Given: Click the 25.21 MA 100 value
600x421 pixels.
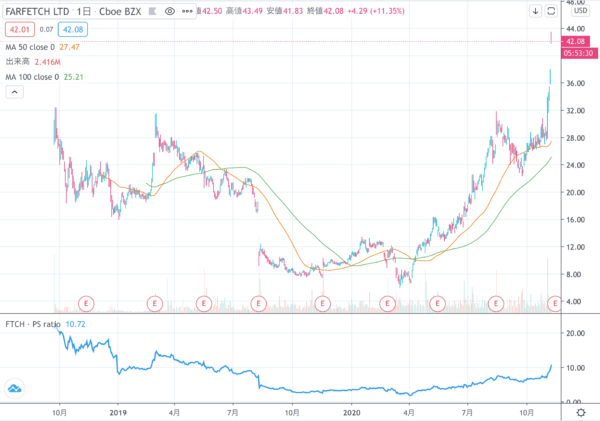Looking at the screenshot, I should 73,77.
